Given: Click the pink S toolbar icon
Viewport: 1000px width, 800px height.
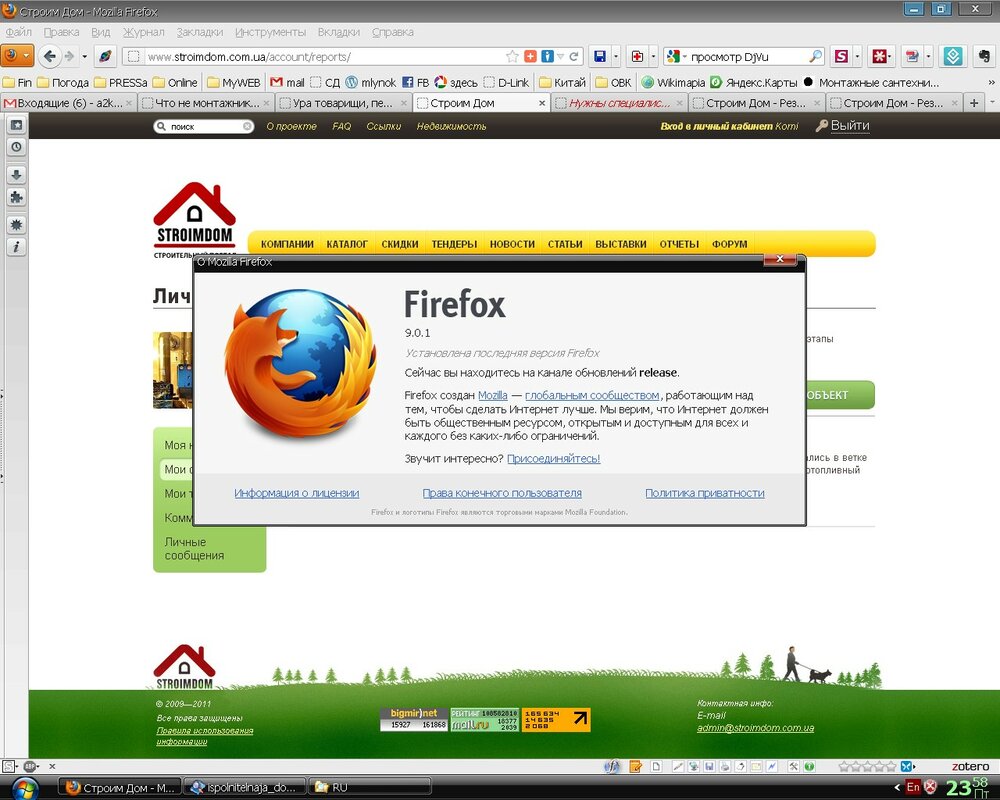Looking at the screenshot, I should point(841,56).
